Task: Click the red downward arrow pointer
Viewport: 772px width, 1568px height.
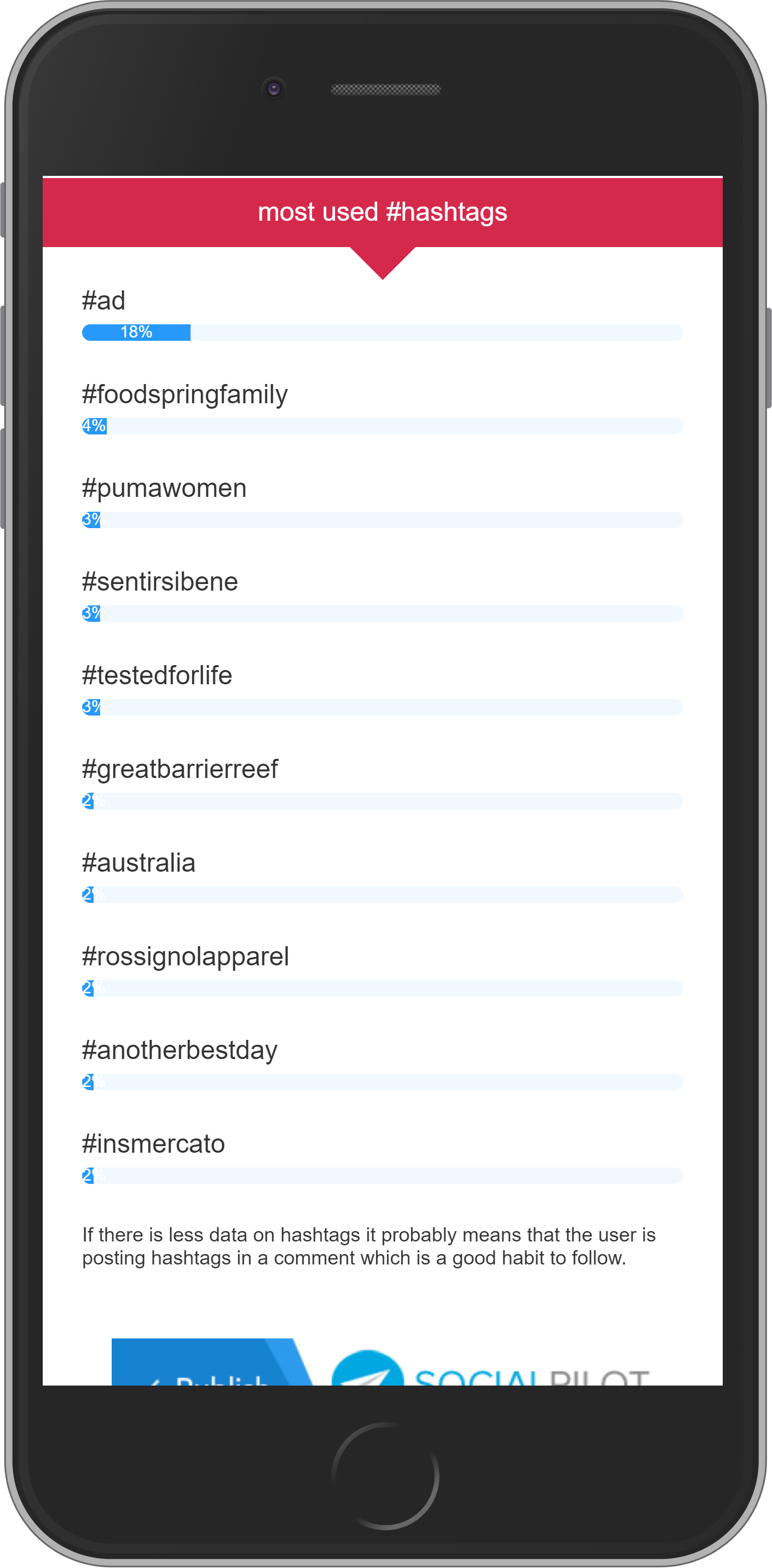Action: pos(383,263)
